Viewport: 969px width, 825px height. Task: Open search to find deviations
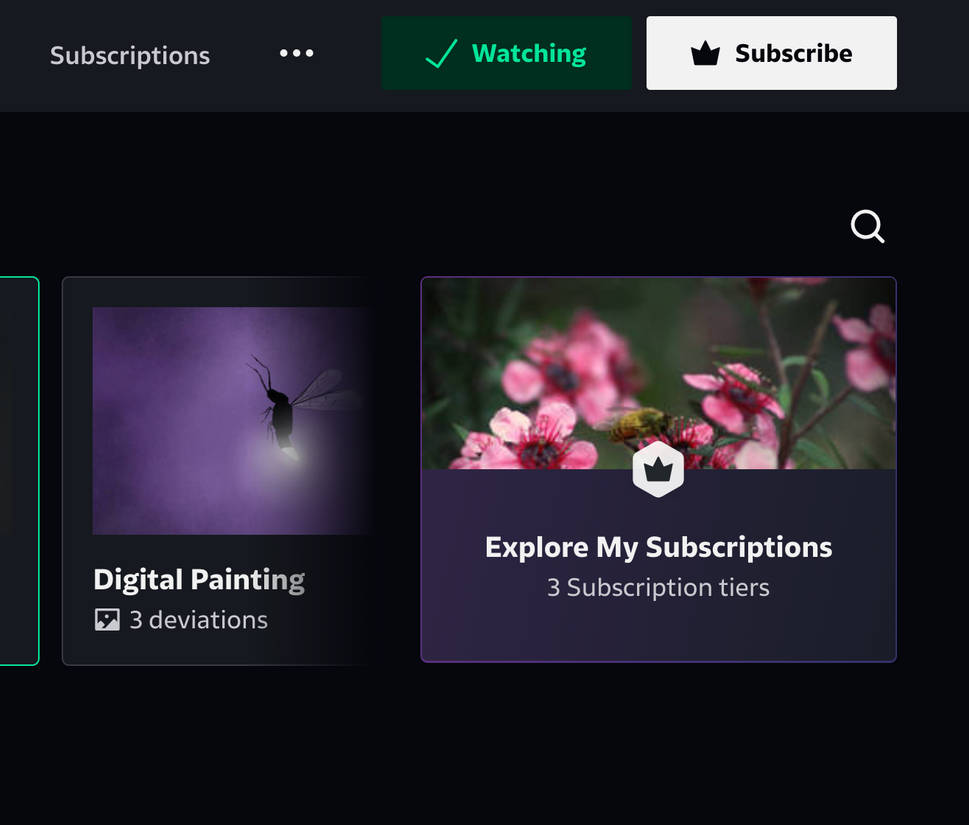tap(866, 226)
